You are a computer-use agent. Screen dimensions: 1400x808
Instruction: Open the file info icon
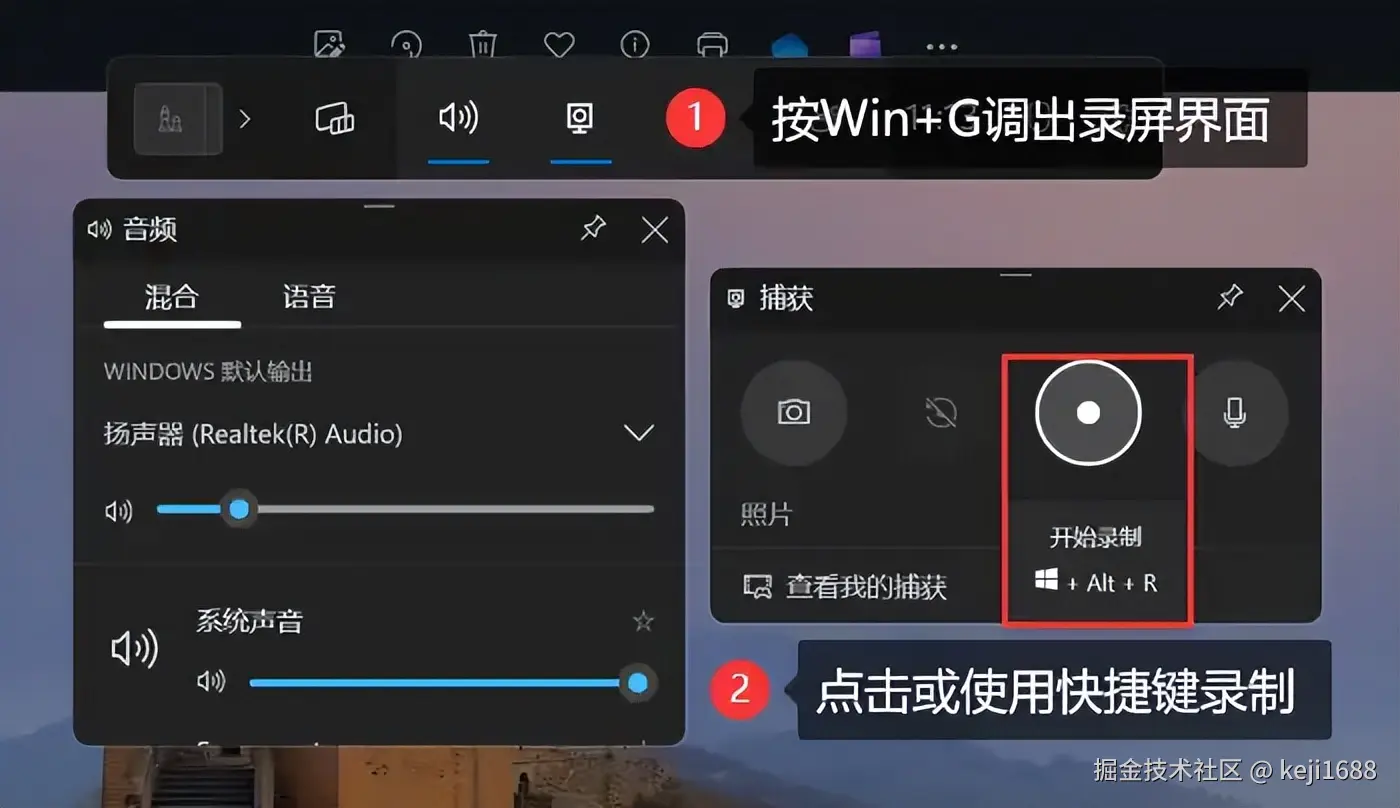(635, 45)
